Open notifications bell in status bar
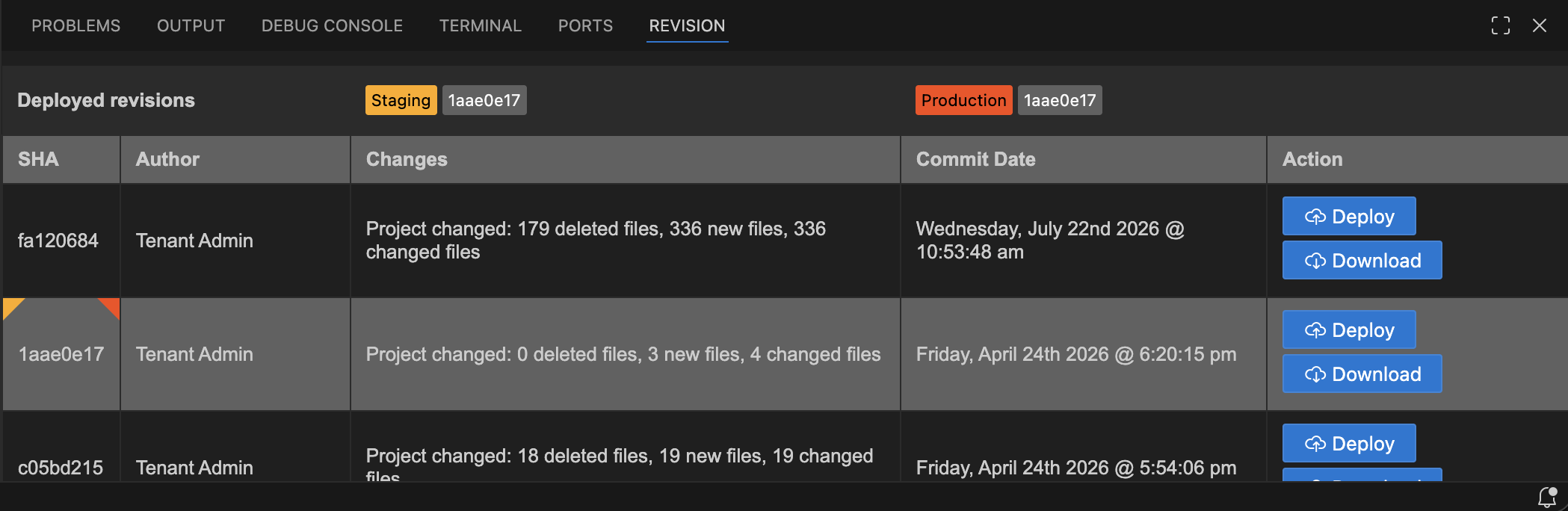 point(1547,497)
